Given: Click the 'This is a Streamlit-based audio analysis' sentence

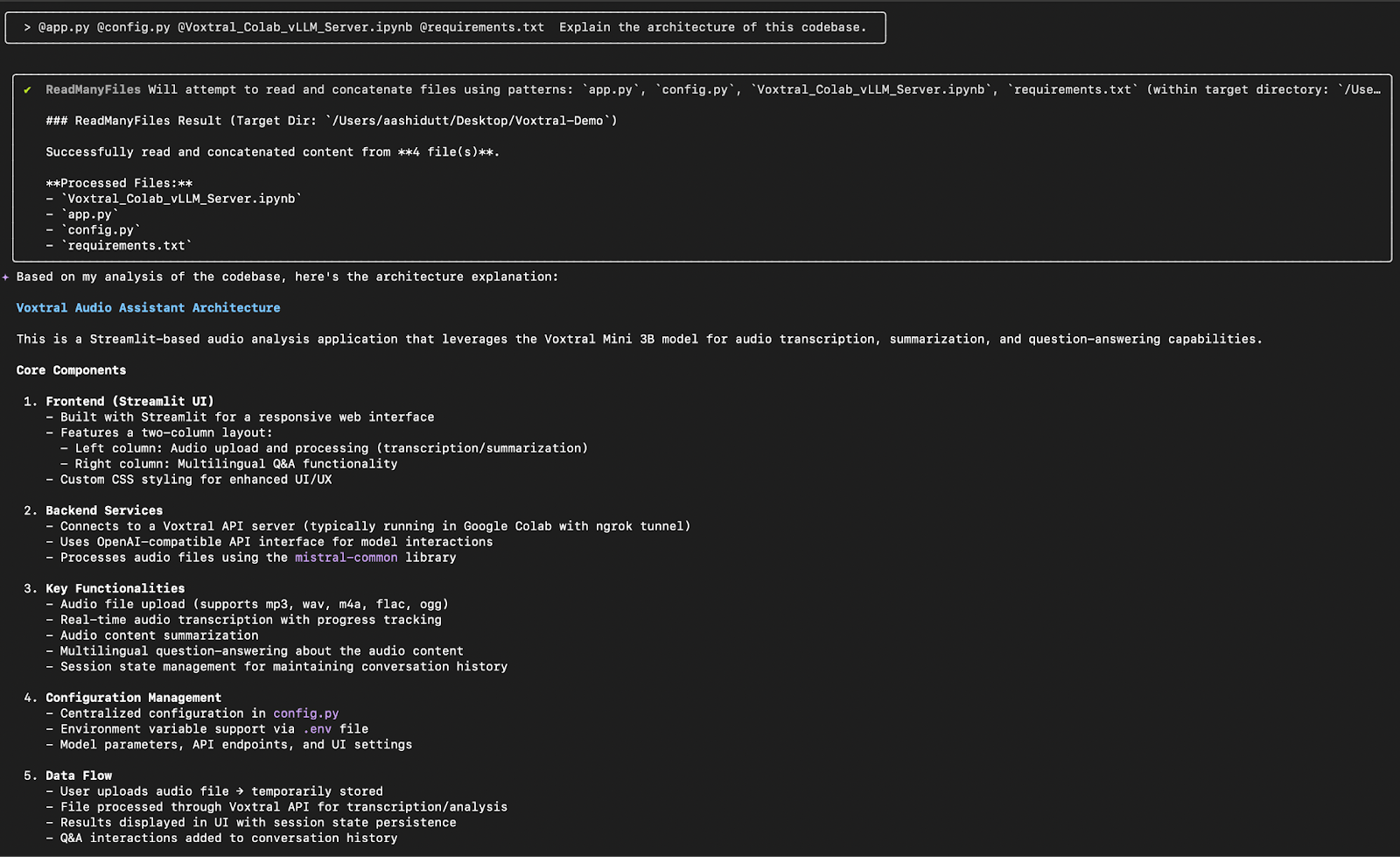Looking at the screenshot, I should tap(639, 339).
